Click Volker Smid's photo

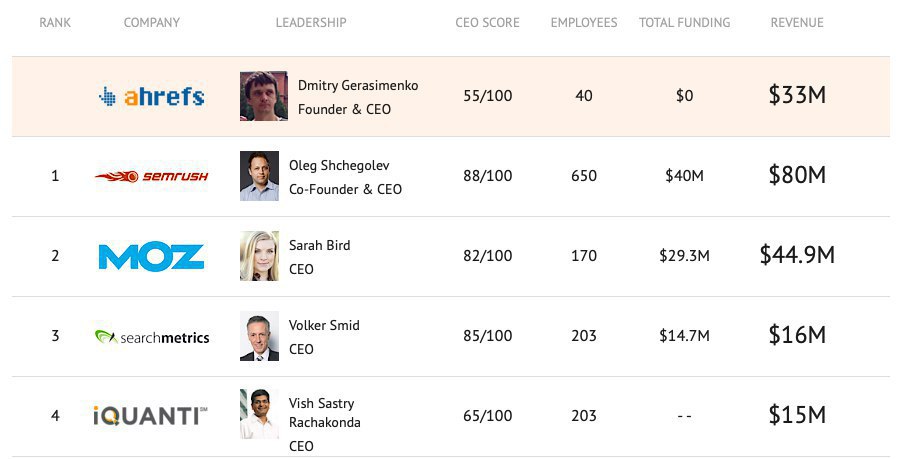click(259, 336)
